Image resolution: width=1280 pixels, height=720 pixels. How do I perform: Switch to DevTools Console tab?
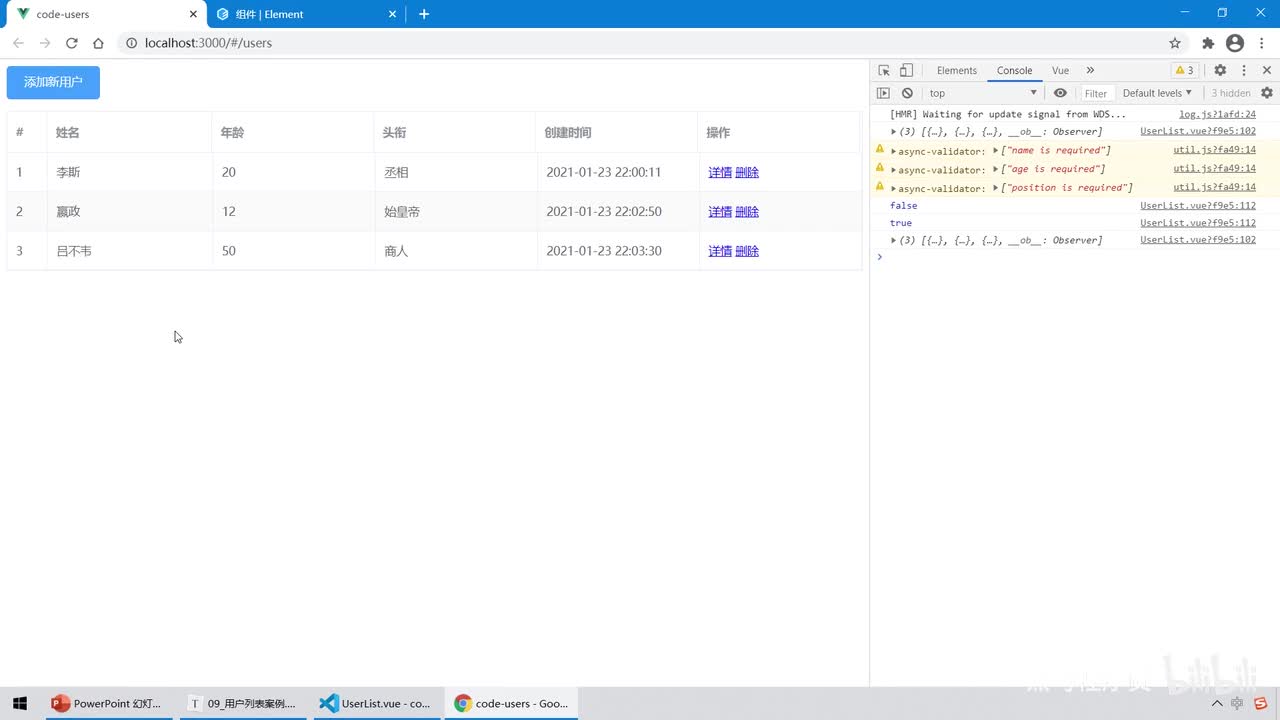pos(1014,70)
